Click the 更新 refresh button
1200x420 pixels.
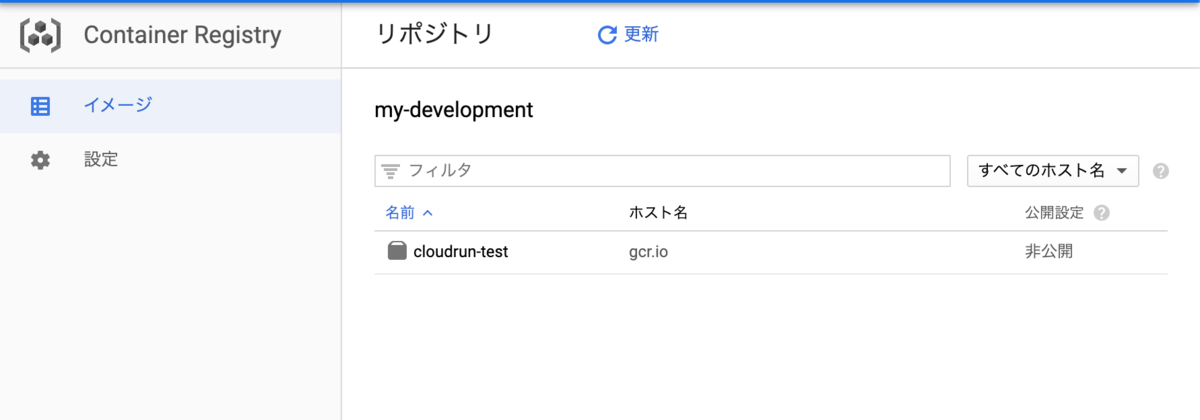[628, 35]
